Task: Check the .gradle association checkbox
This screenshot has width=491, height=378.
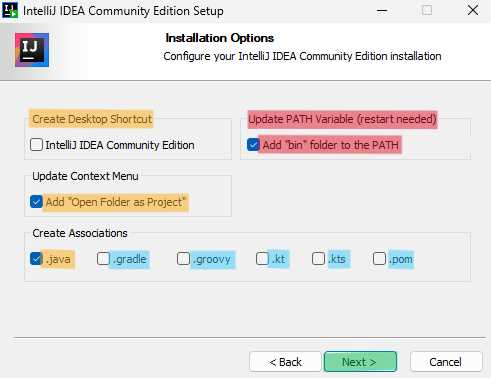Action: (x=103, y=259)
